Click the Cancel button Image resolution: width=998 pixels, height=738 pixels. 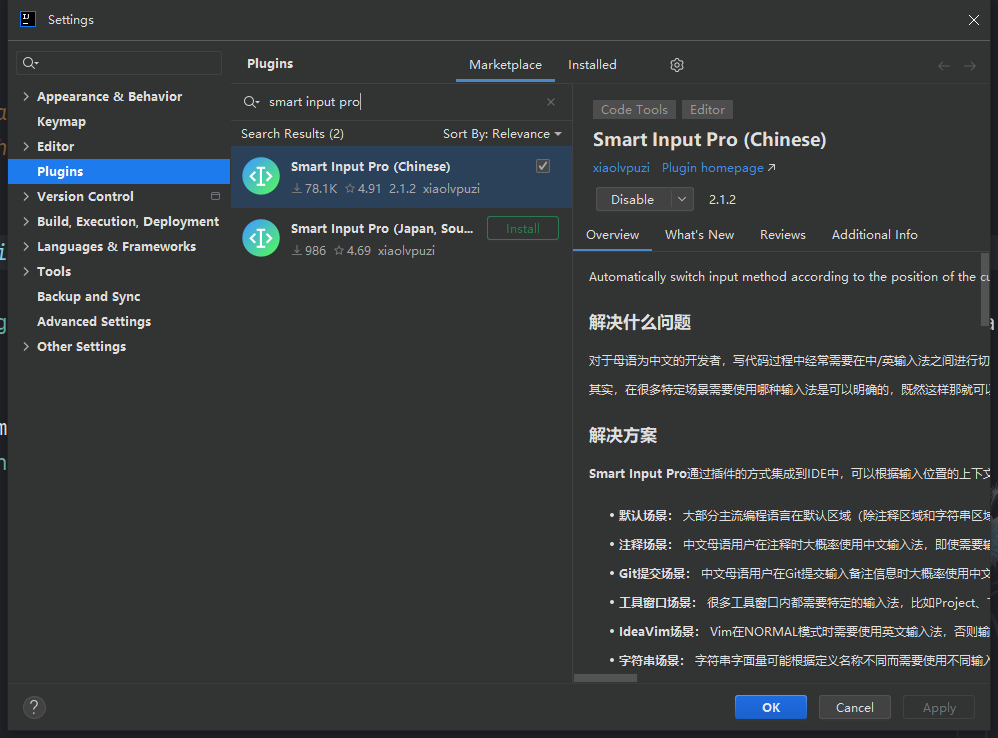tap(854, 707)
